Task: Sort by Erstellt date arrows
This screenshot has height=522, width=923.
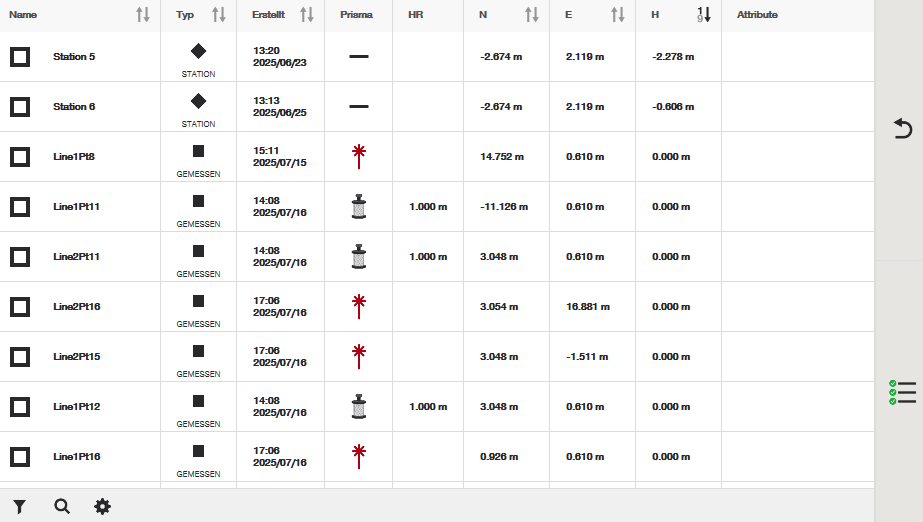Action: pos(307,15)
